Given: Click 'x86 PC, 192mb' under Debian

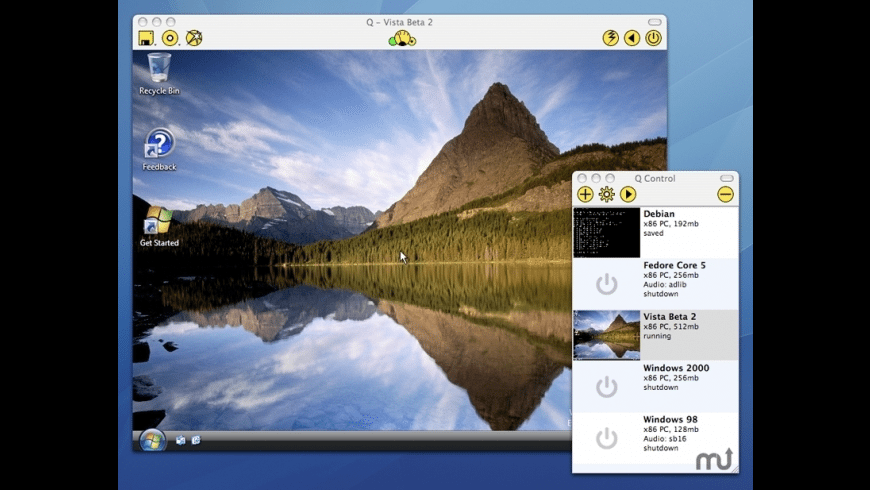Looking at the screenshot, I should (671, 224).
